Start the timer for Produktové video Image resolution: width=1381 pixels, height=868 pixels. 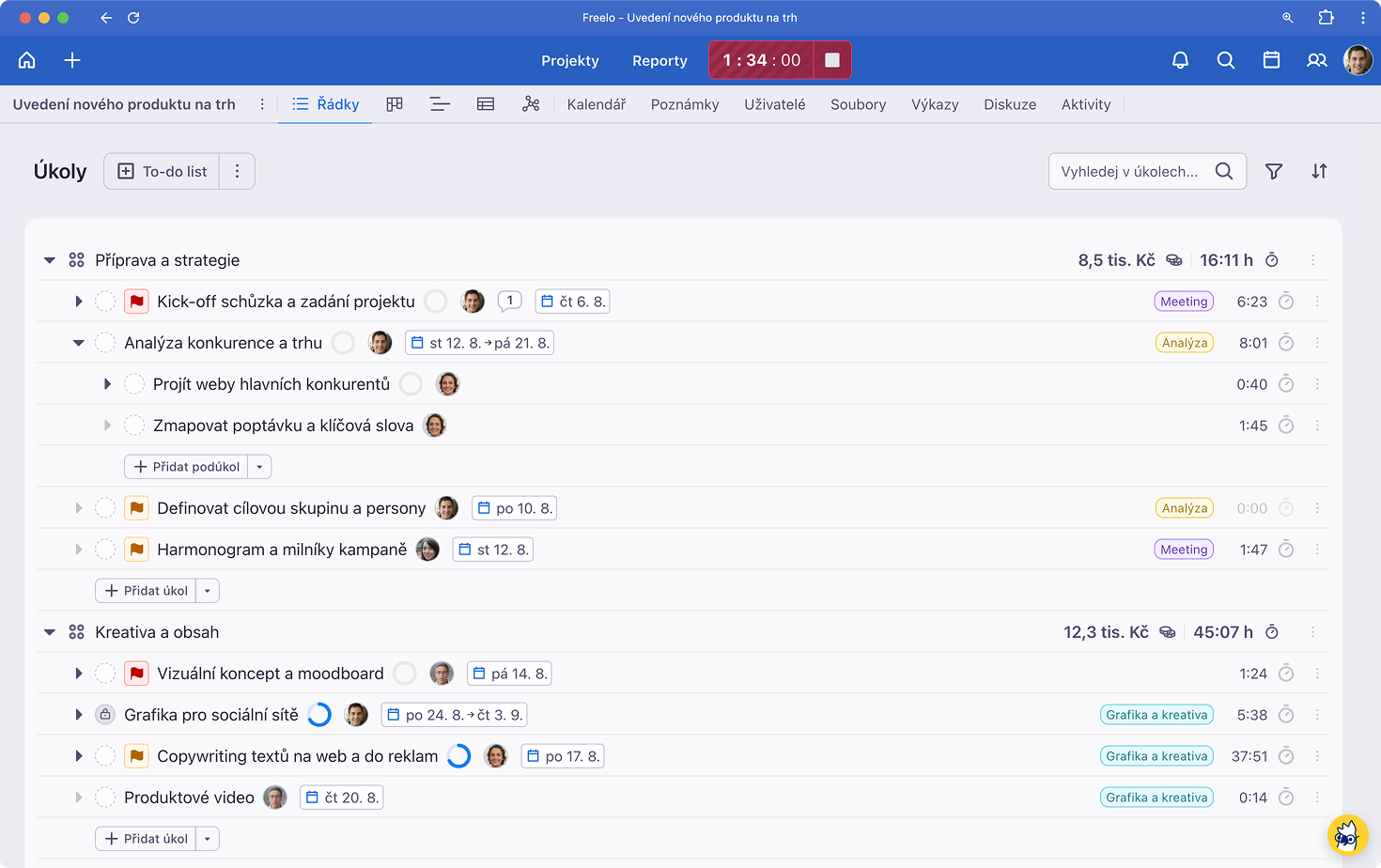coord(1286,798)
